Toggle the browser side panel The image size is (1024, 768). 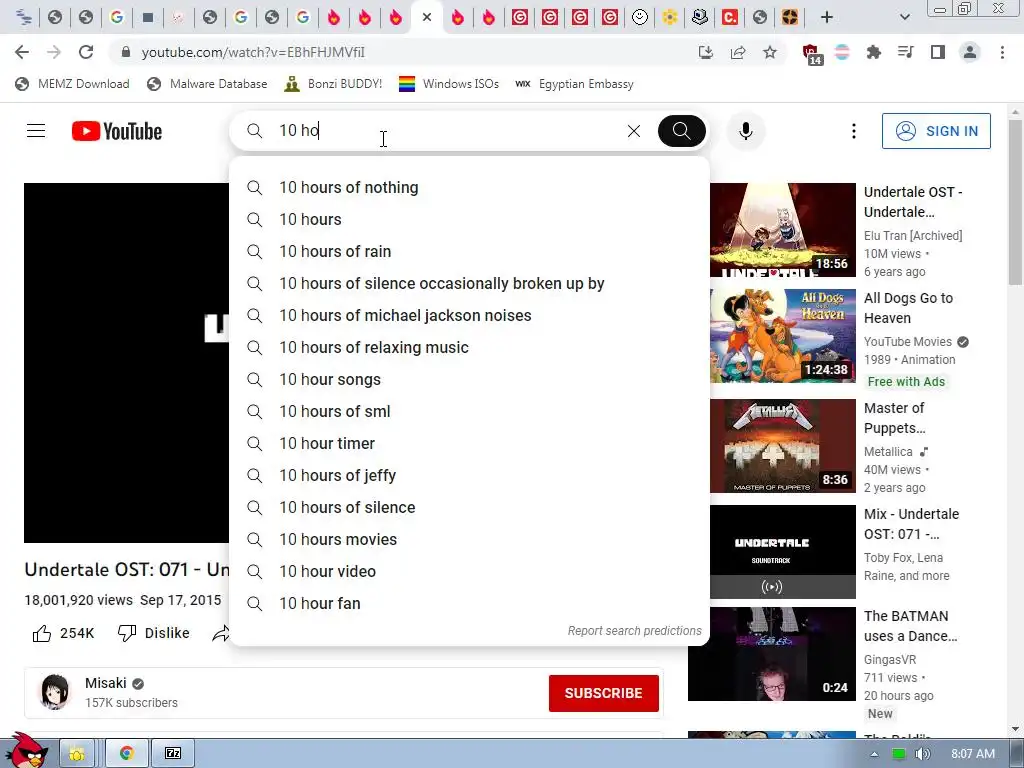[938, 52]
